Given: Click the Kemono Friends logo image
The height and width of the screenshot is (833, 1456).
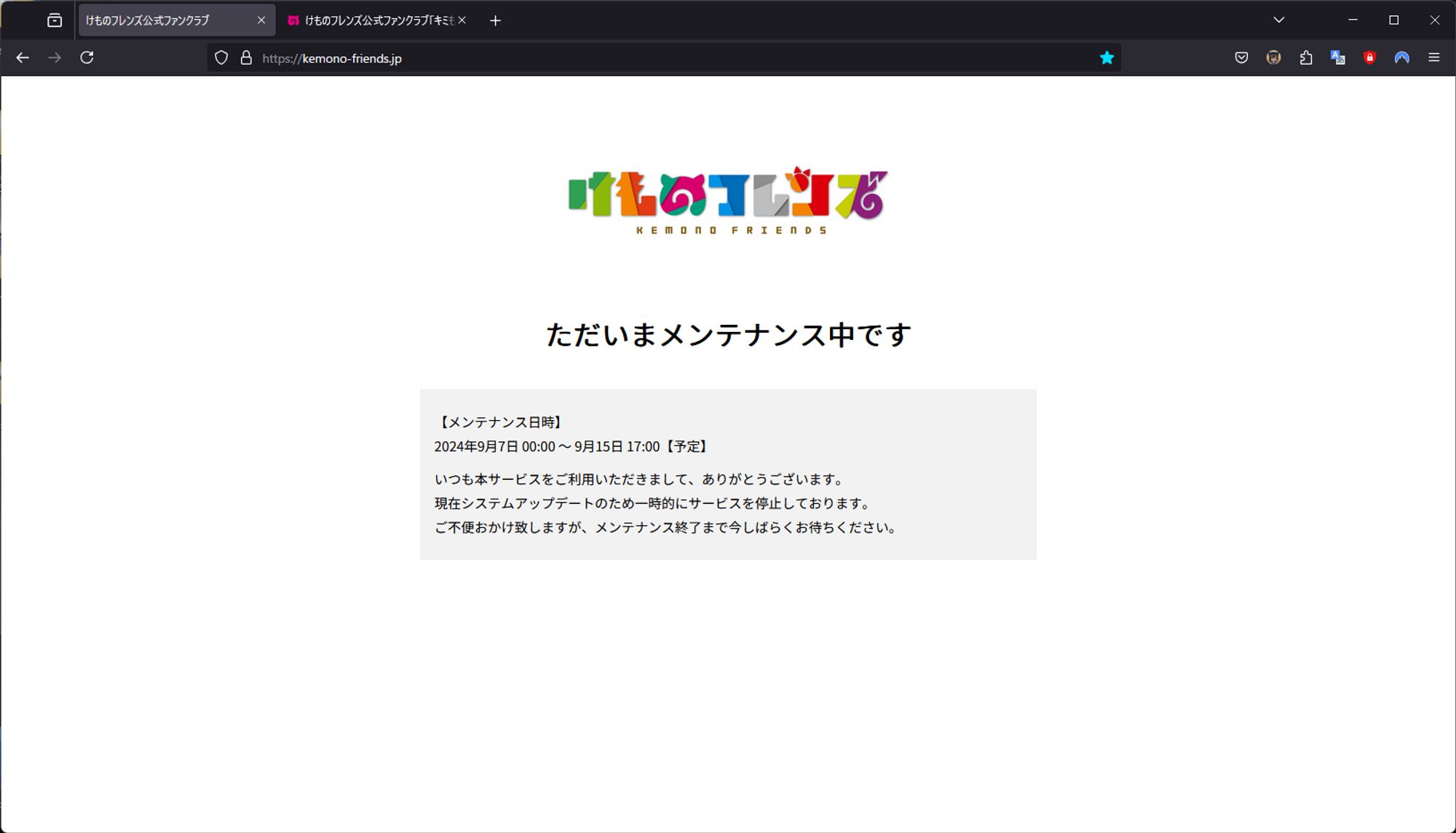Looking at the screenshot, I should (728, 200).
